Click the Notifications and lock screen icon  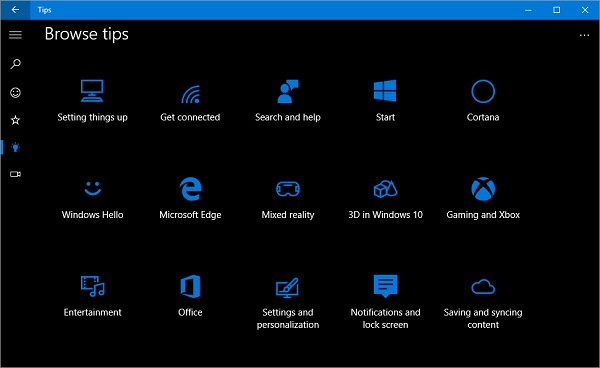click(x=385, y=286)
